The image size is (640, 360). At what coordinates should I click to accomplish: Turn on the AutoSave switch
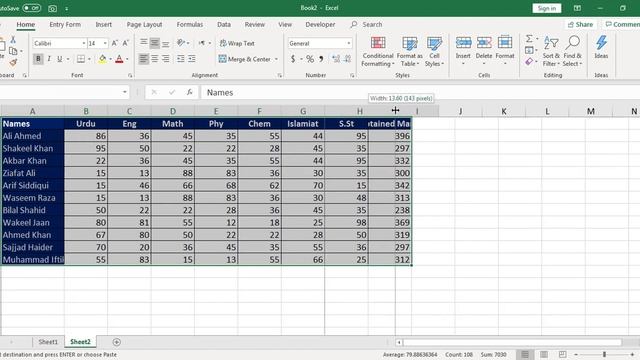click(31, 8)
